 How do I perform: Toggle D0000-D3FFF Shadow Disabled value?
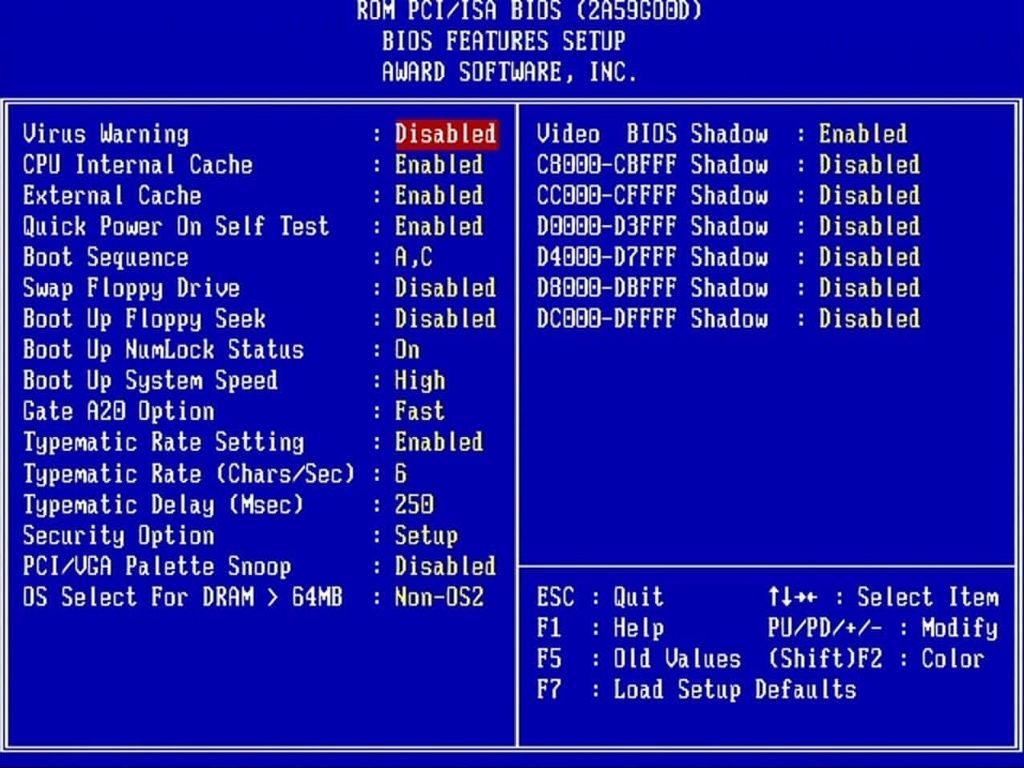coord(870,226)
